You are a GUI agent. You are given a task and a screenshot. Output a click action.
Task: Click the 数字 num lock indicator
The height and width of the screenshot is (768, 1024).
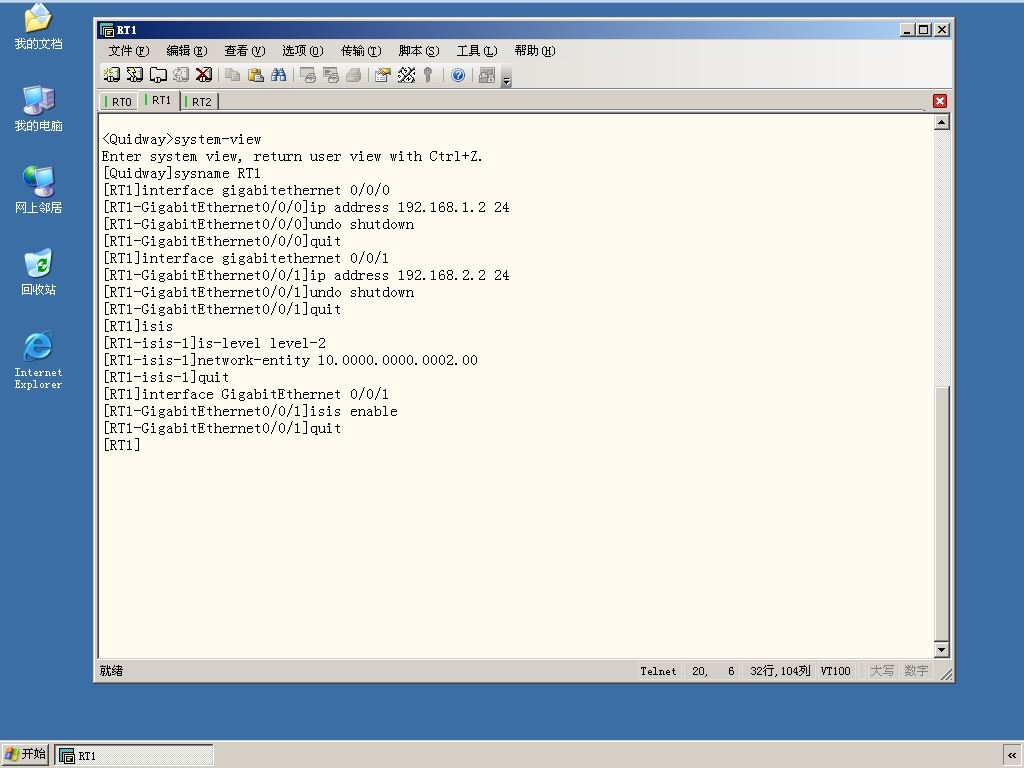pyautogui.click(x=916, y=671)
